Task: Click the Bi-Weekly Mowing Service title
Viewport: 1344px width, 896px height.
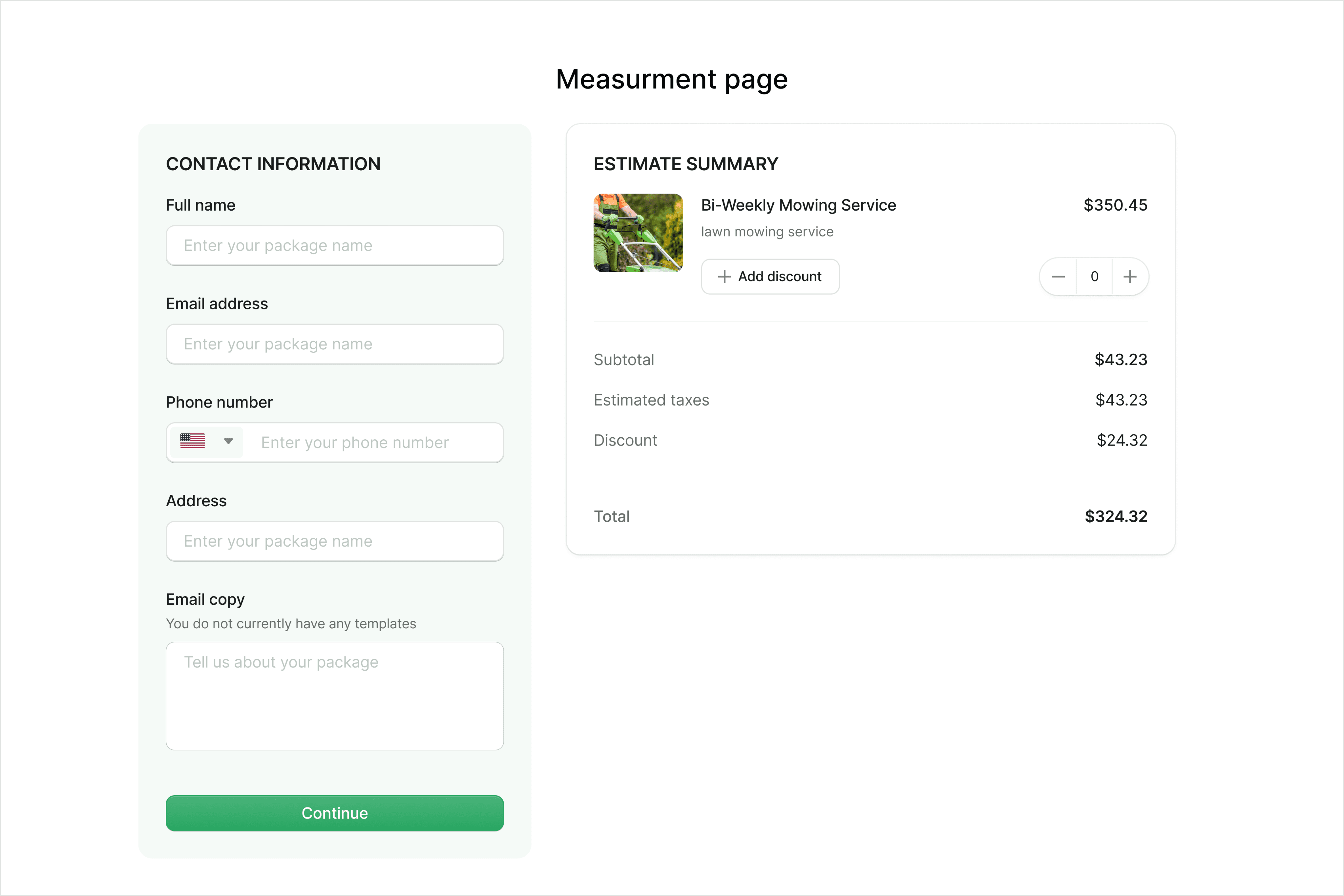Action: 798,205
